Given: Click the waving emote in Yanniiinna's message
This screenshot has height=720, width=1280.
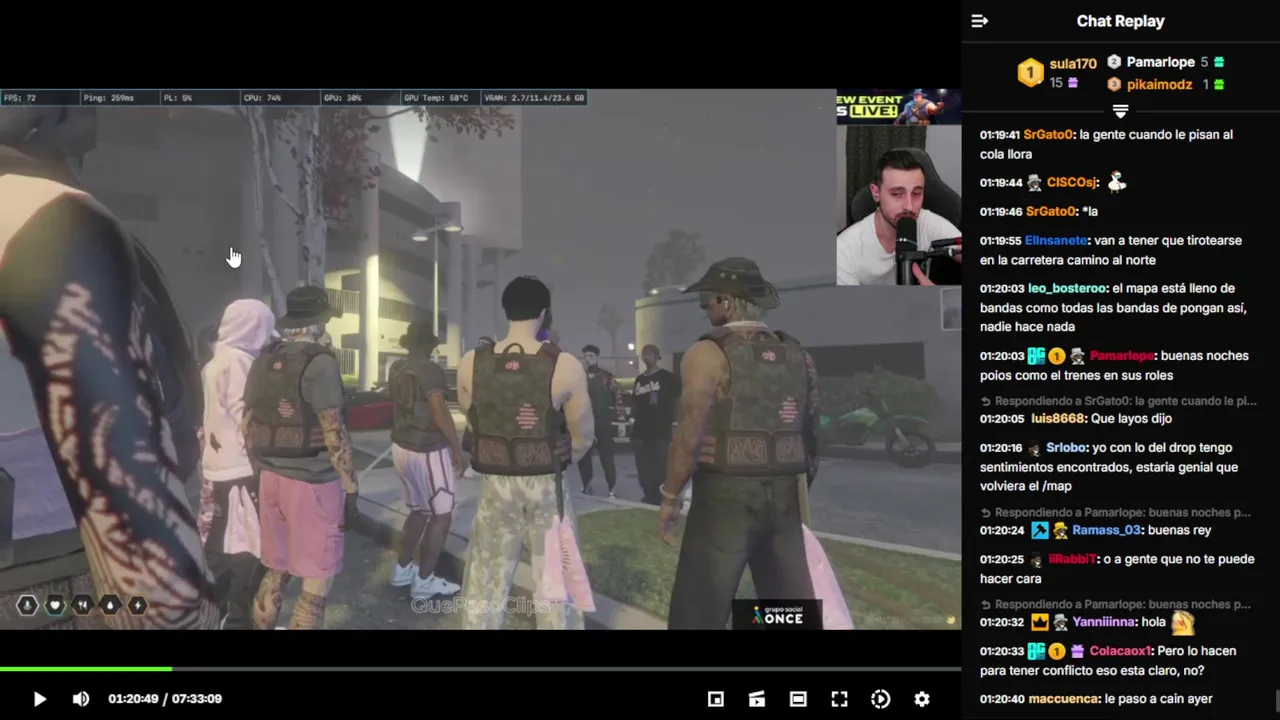Looking at the screenshot, I should tap(1183, 622).
